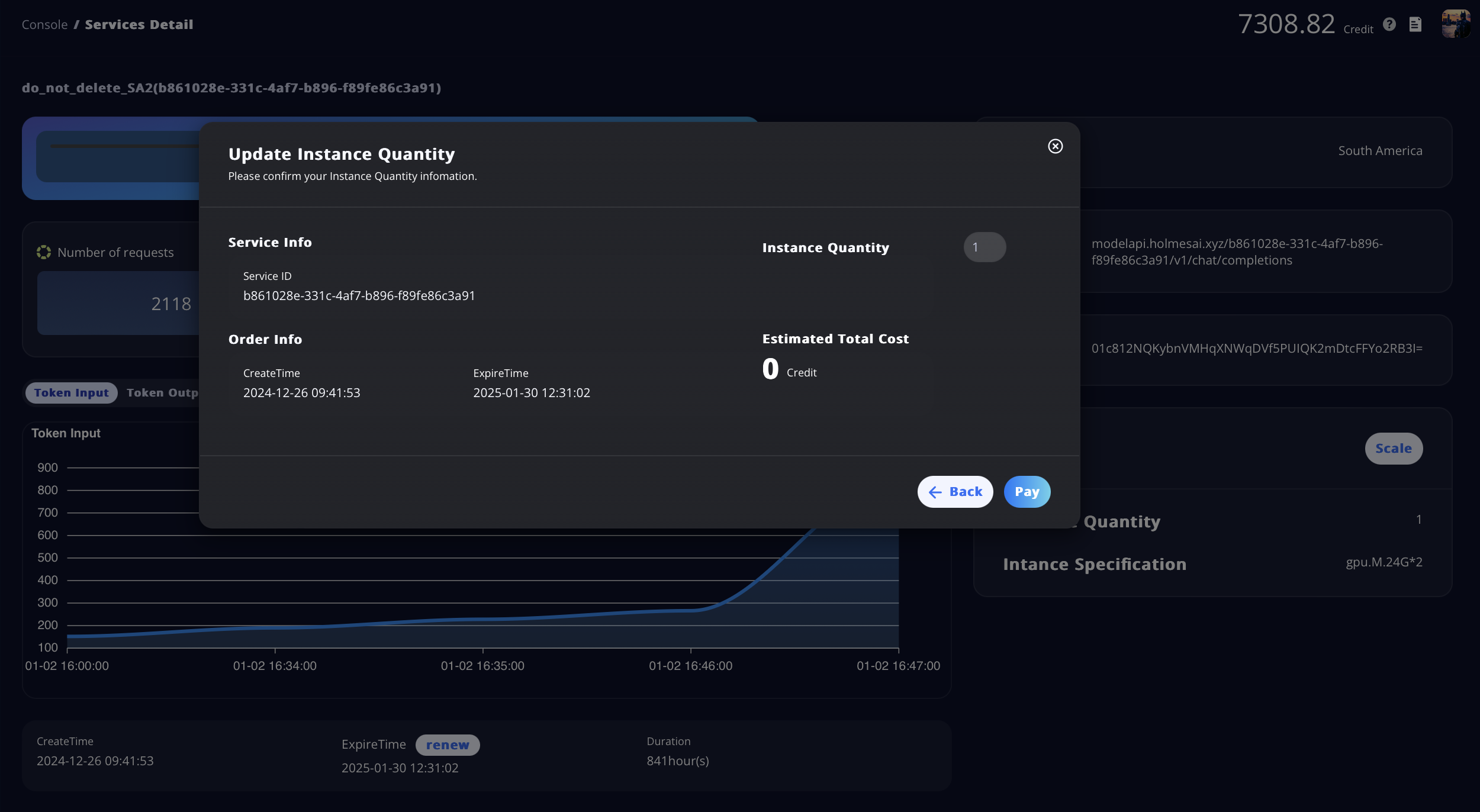Click the dialog ExpireTime value 2025-01-30 12:31:02
1480x812 pixels.
(x=532, y=393)
